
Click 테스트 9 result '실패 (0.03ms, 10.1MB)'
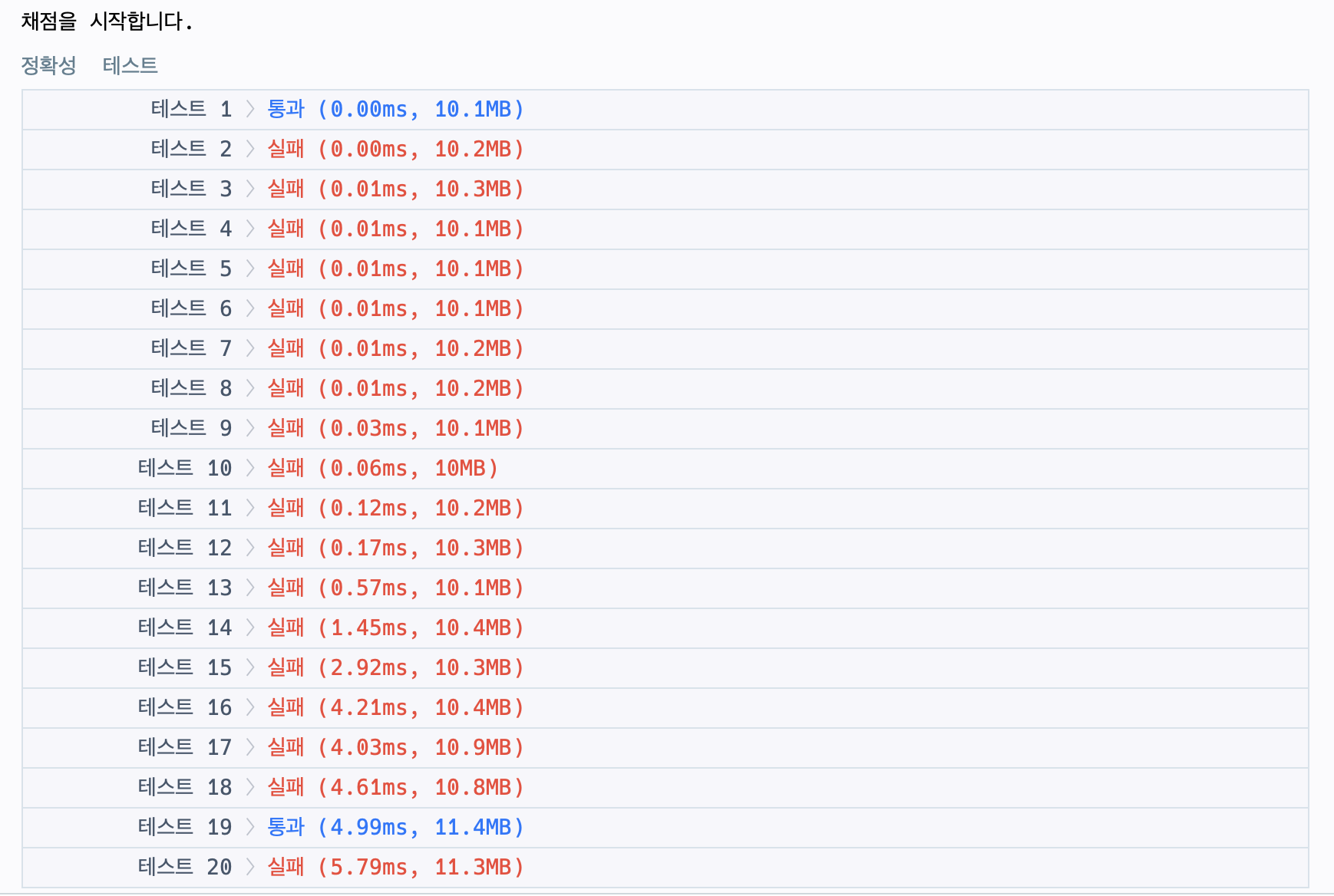coord(395,428)
